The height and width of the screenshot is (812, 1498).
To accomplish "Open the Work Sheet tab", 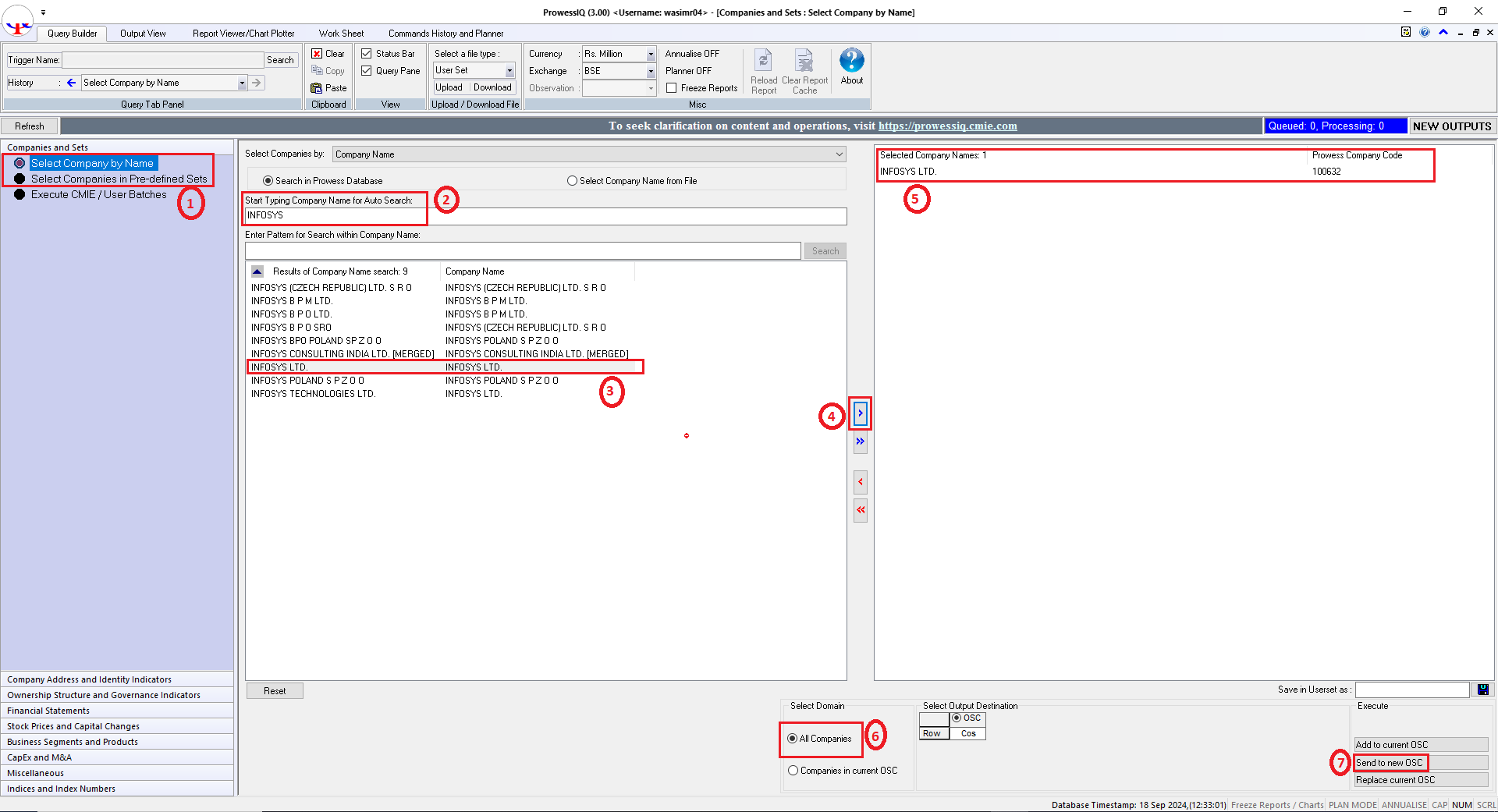I will pos(341,34).
